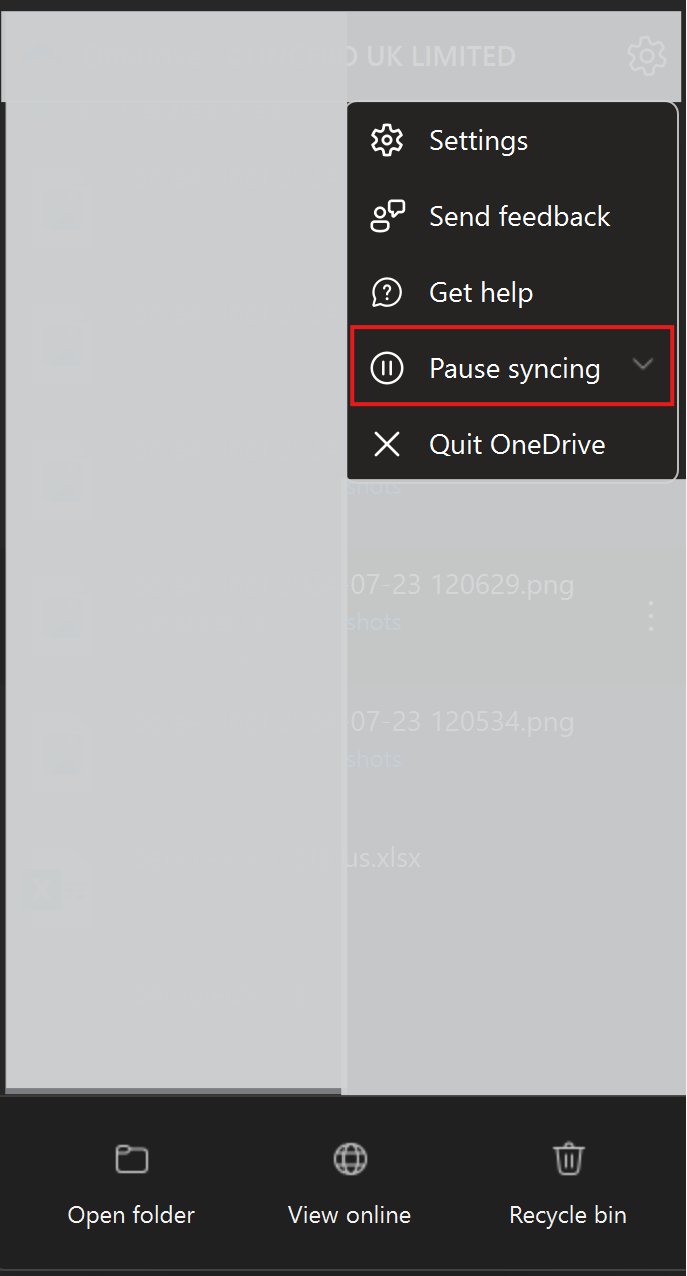Open the file ending 120534.png
Viewport: 687px width, 1276px height.
pyautogui.click(x=460, y=722)
